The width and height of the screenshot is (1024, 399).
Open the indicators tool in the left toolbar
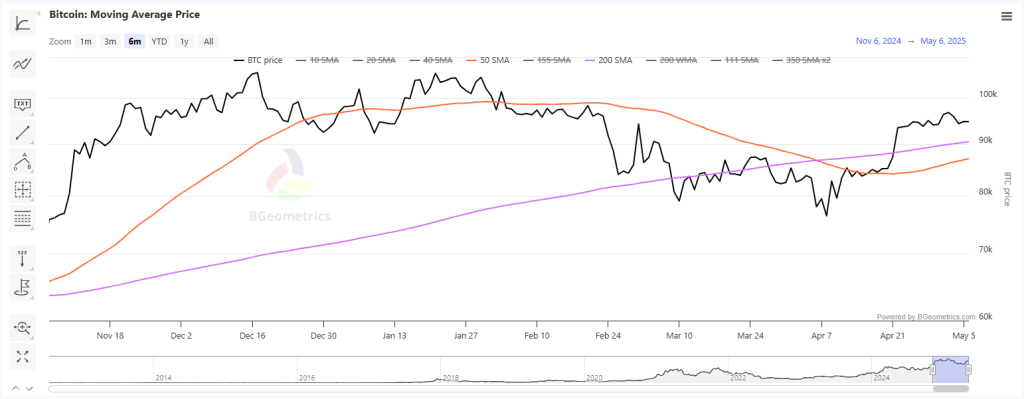23,24
